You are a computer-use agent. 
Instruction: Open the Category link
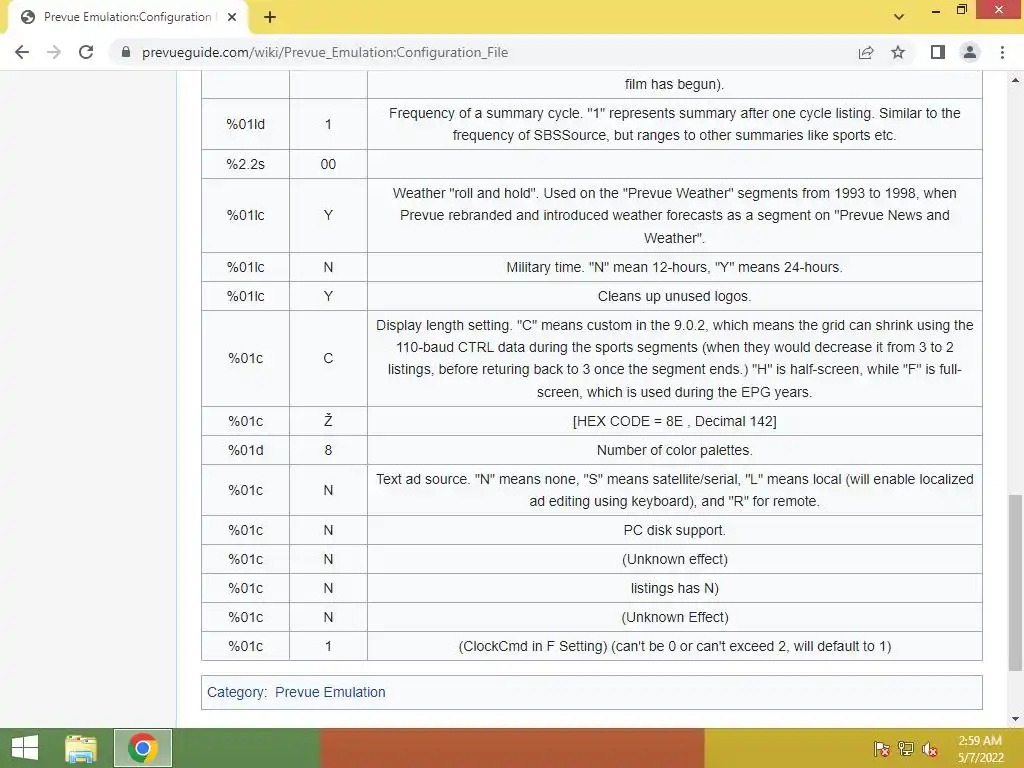(x=236, y=692)
